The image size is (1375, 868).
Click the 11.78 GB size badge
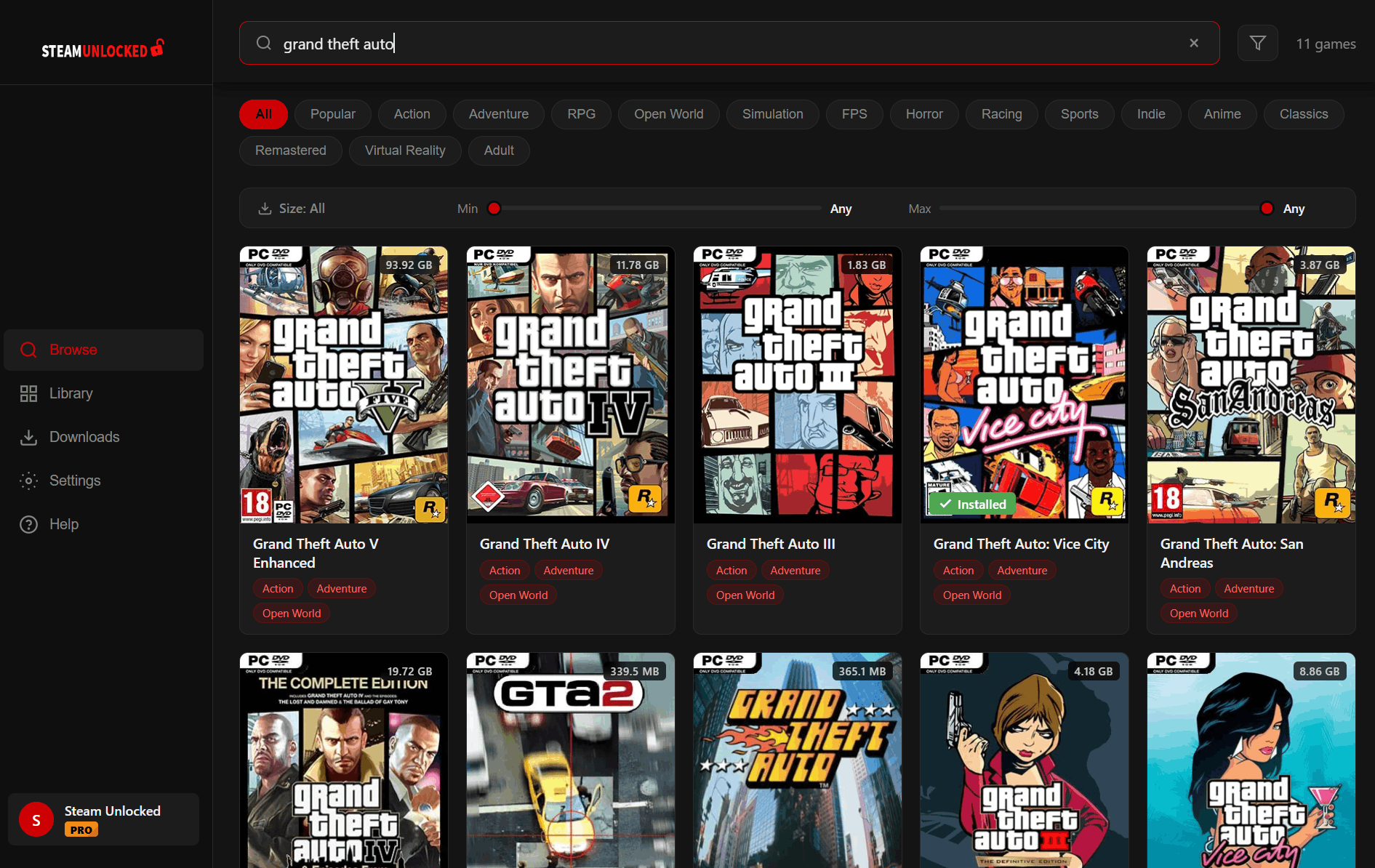point(637,265)
